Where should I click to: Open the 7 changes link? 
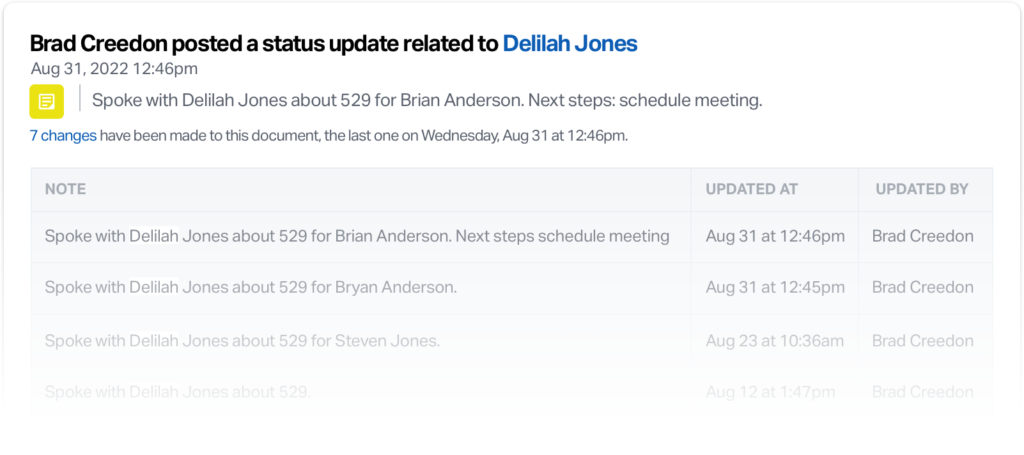[63, 136]
